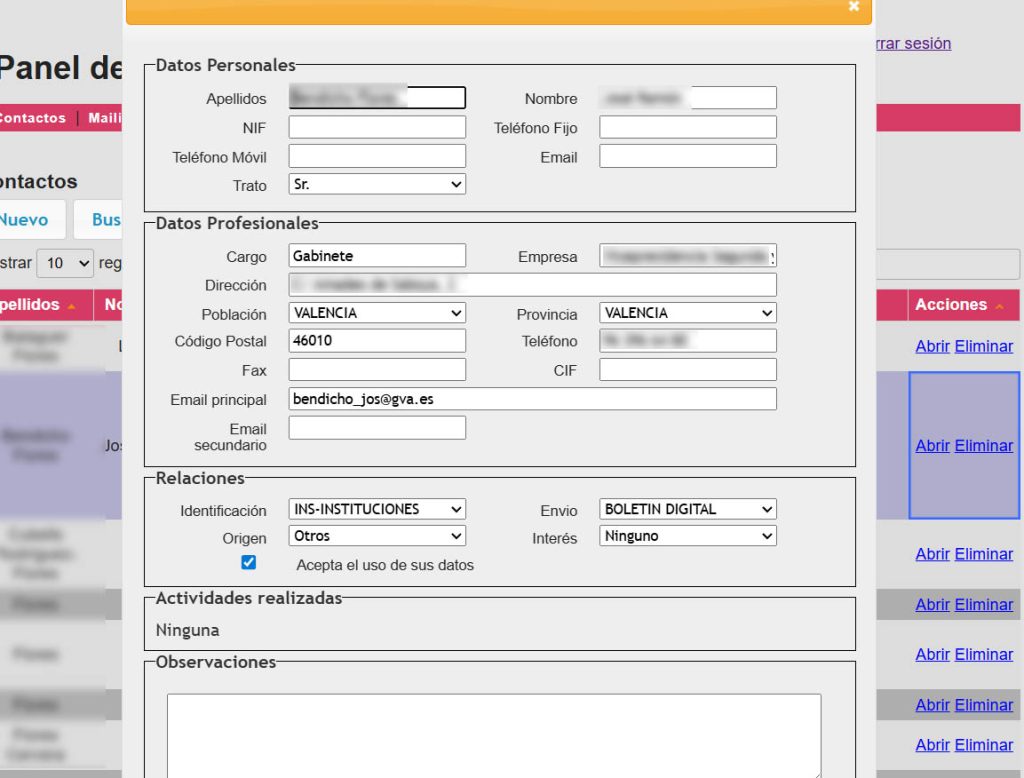Click the Cargo input field
This screenshot has width=1024, height=778.
(x=377, y=256)
